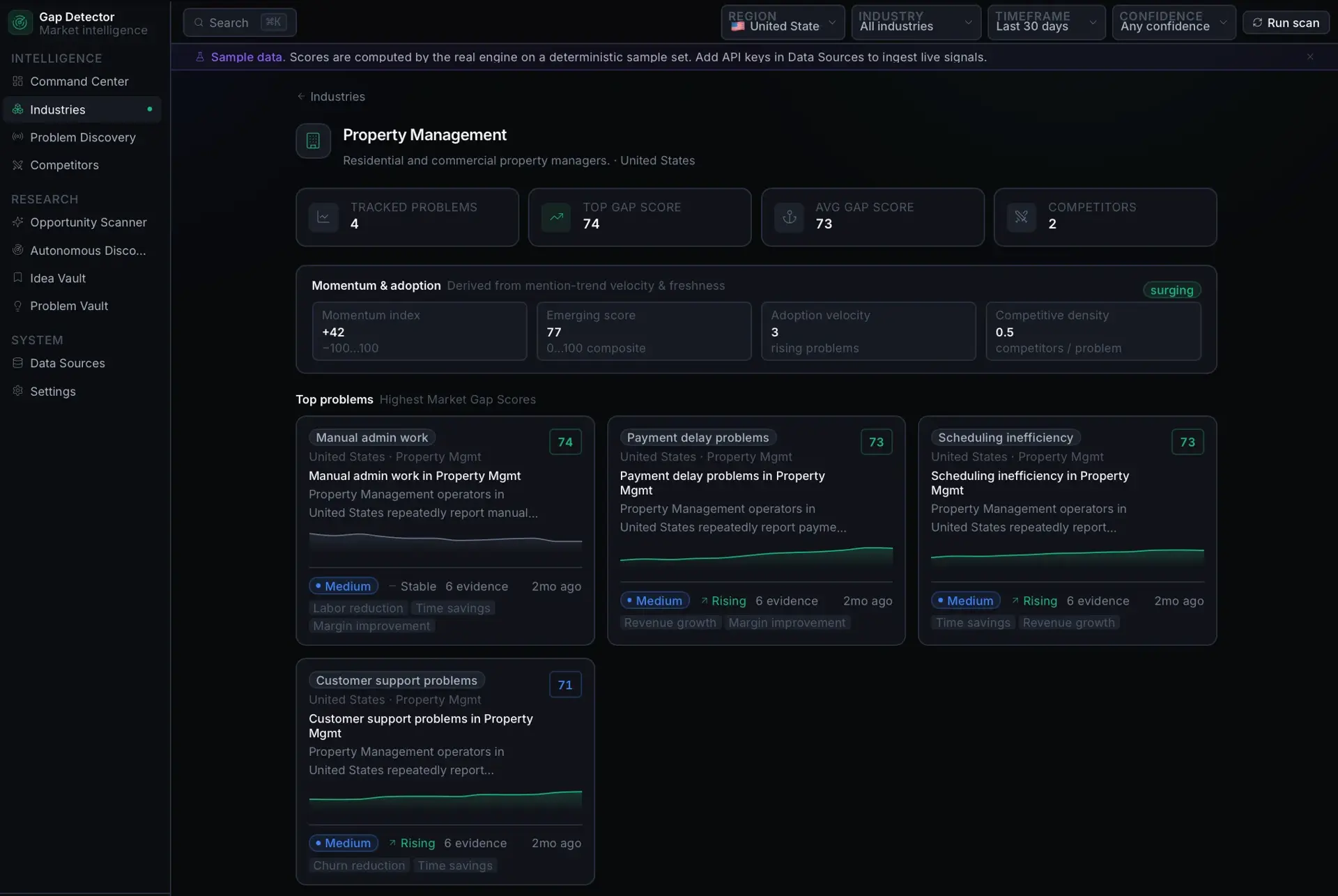Open the Idea Vault
Viewport: 1338px width, 896px height.
click(82, 278)
